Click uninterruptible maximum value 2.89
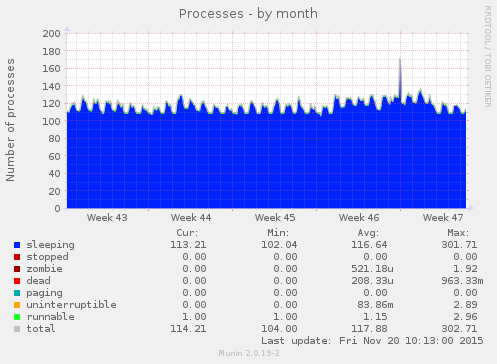The width and height of the screenshot is (497, 364). click(x=465, y=305)
